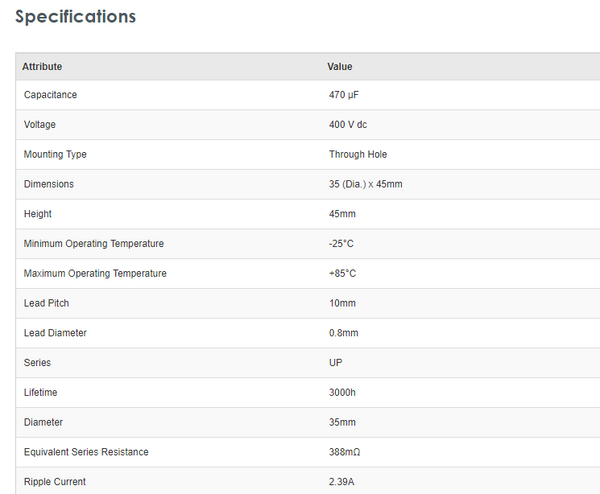Select the Height attribute label
Screen dimensions: 600x494
(38, 214)
